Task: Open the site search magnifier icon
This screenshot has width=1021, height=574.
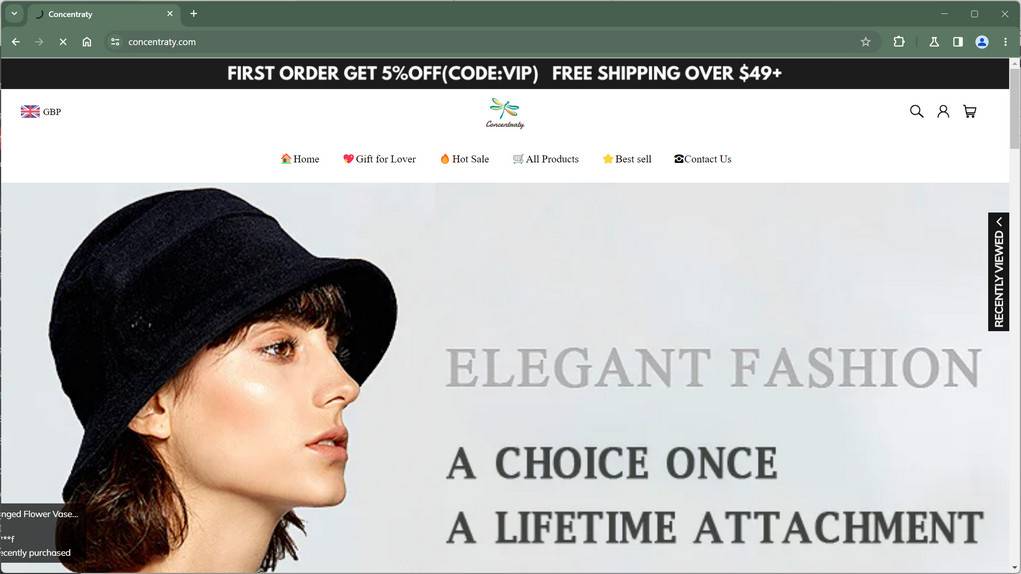Action: (x=916, y=111)
